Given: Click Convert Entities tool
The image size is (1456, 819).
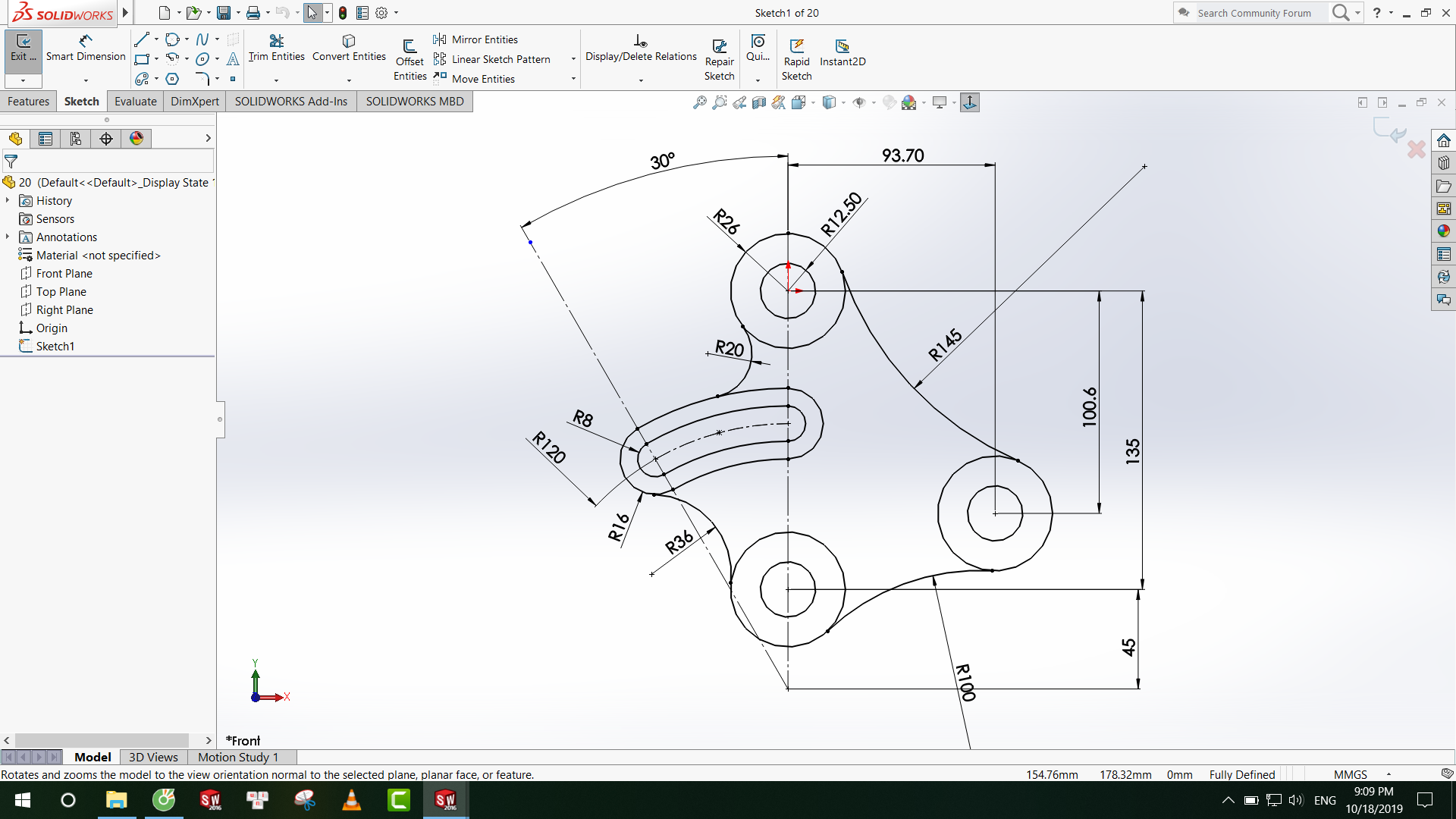Looking at the screenshot, I should (x=349, y=48).
